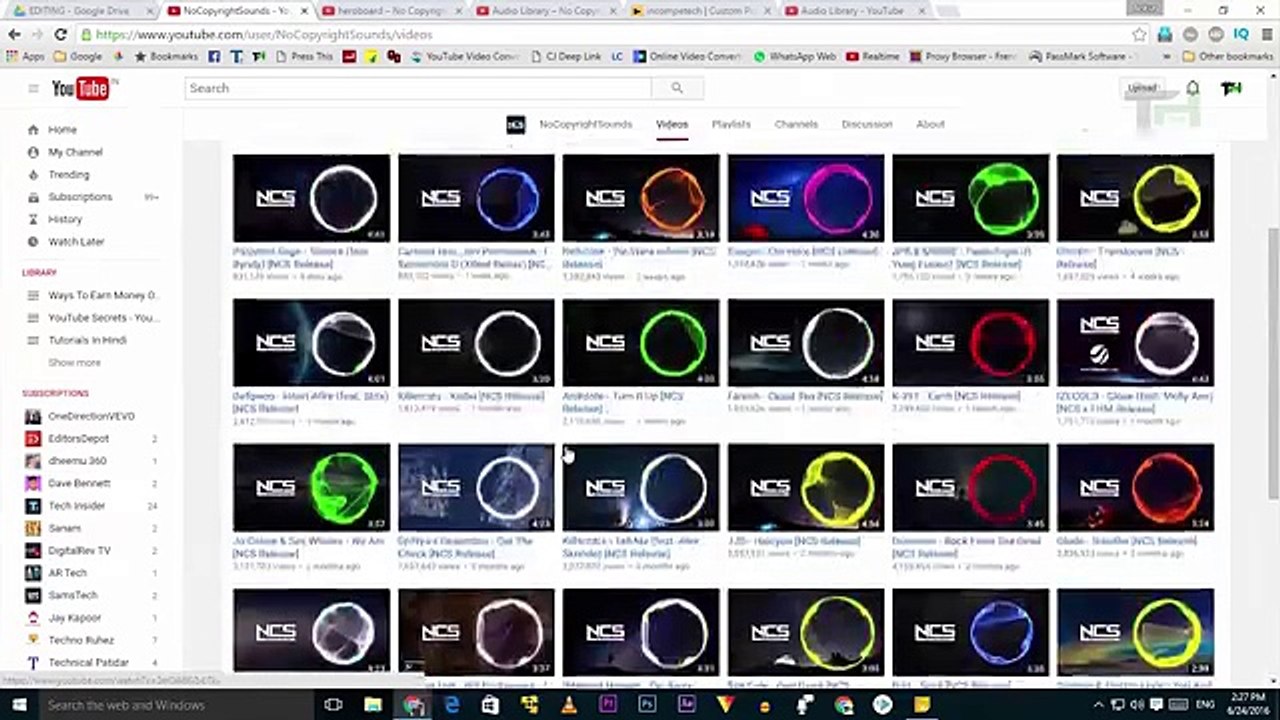This screenshot has width=1280, height=720.
Task: Switch to incompetech browser tab
Action: click(700, 10)
